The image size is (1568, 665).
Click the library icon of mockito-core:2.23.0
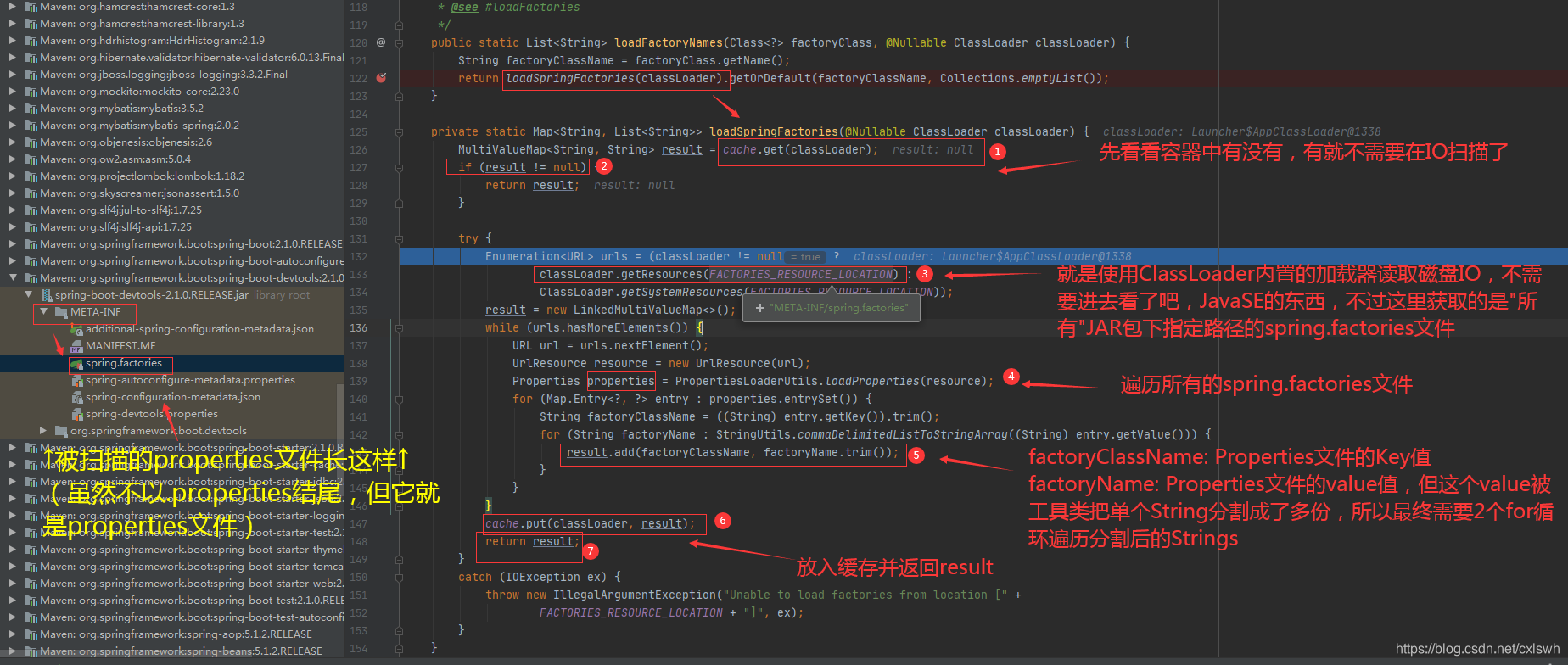(x=31, y=92)
